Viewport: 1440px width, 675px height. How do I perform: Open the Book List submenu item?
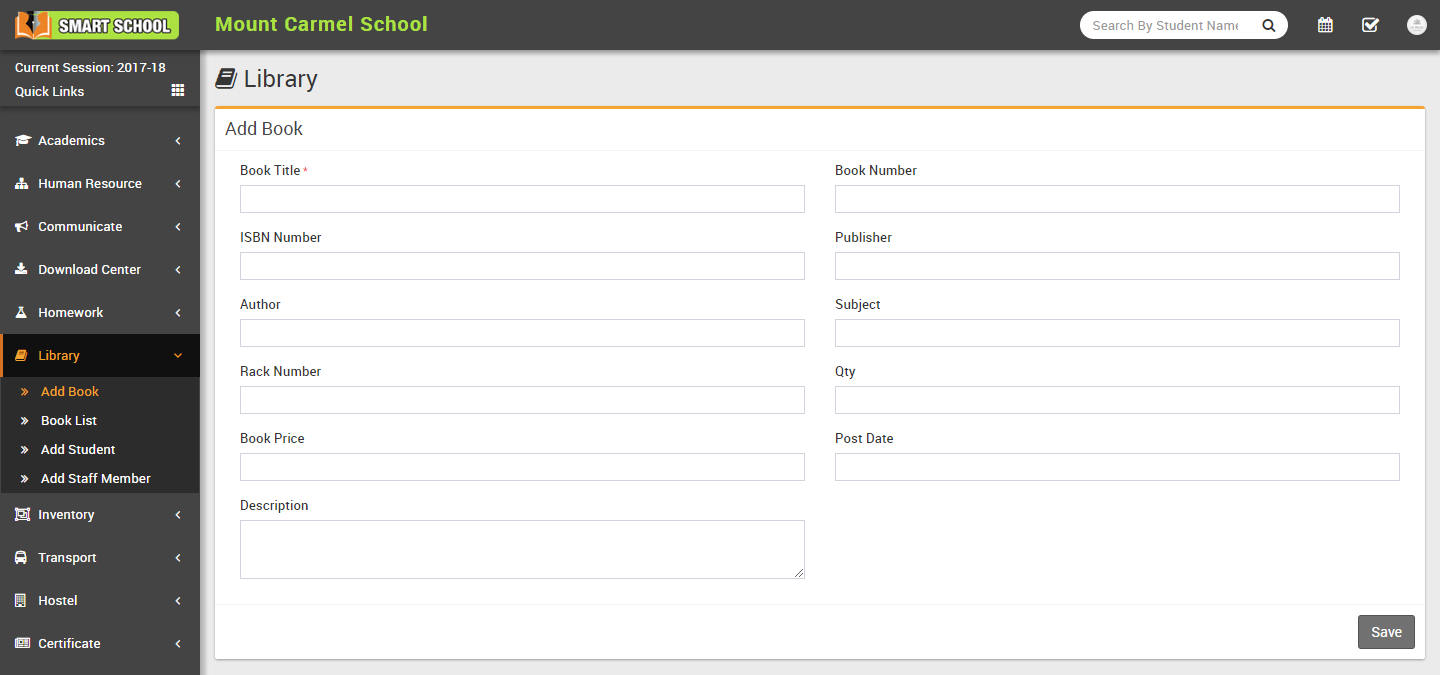pos(69,421)
